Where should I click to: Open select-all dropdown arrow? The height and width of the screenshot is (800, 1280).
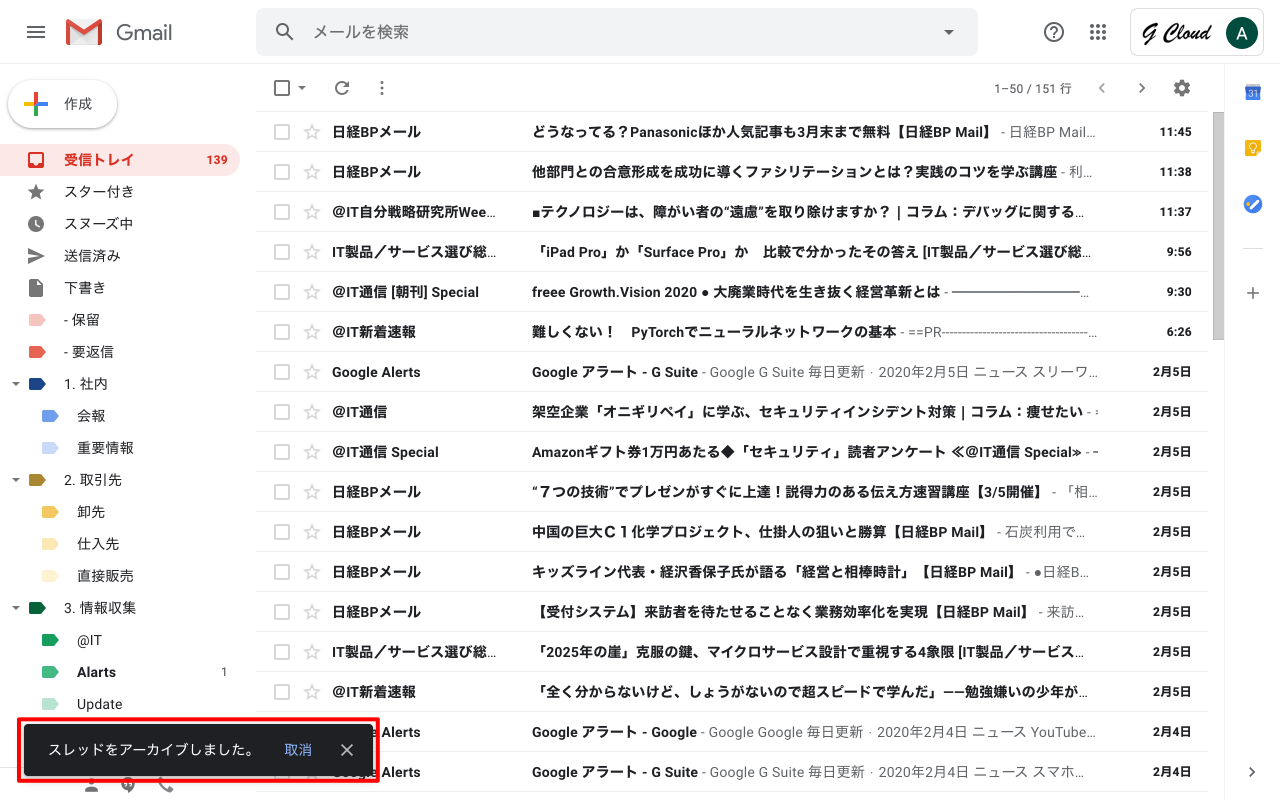coord(302,88)
